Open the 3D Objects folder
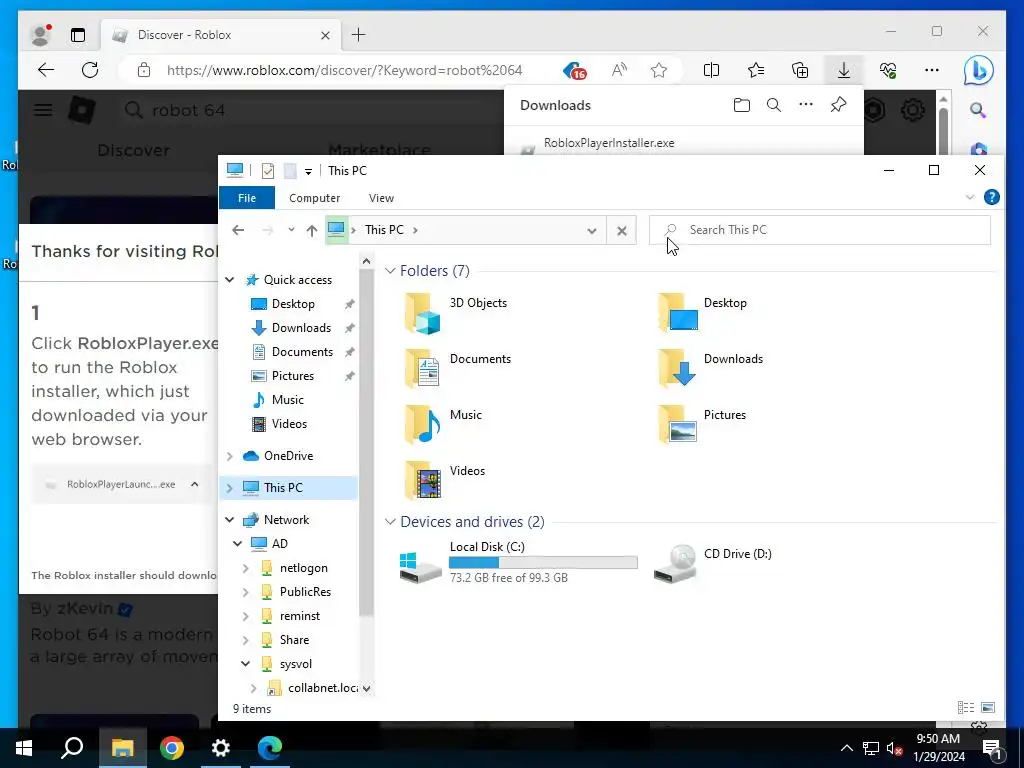The height and width of the screenshot is (768, 1024). pyautogui.click(x=457, y=313)
